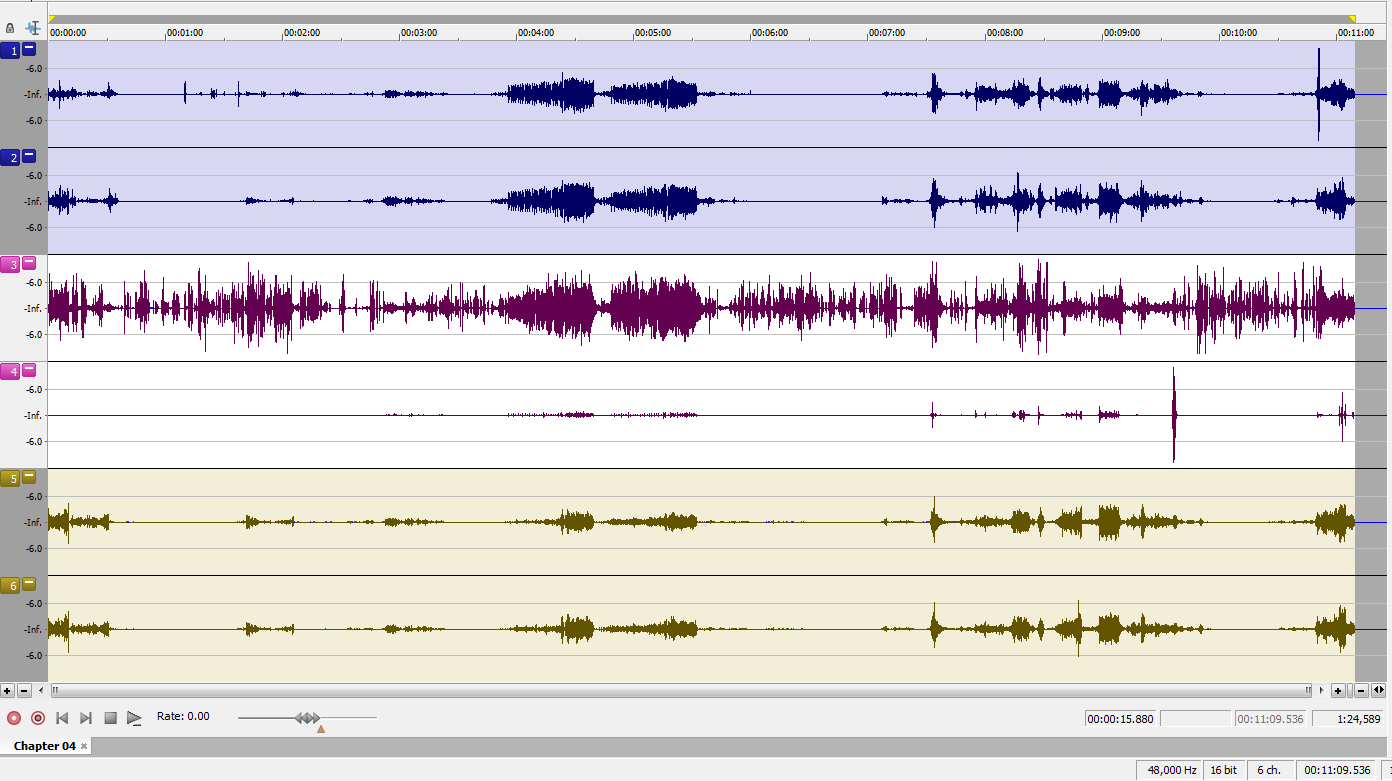Click status bar total length 00:11:09.536
This screenshot has height=781, width=1392.
[1338, 770]
